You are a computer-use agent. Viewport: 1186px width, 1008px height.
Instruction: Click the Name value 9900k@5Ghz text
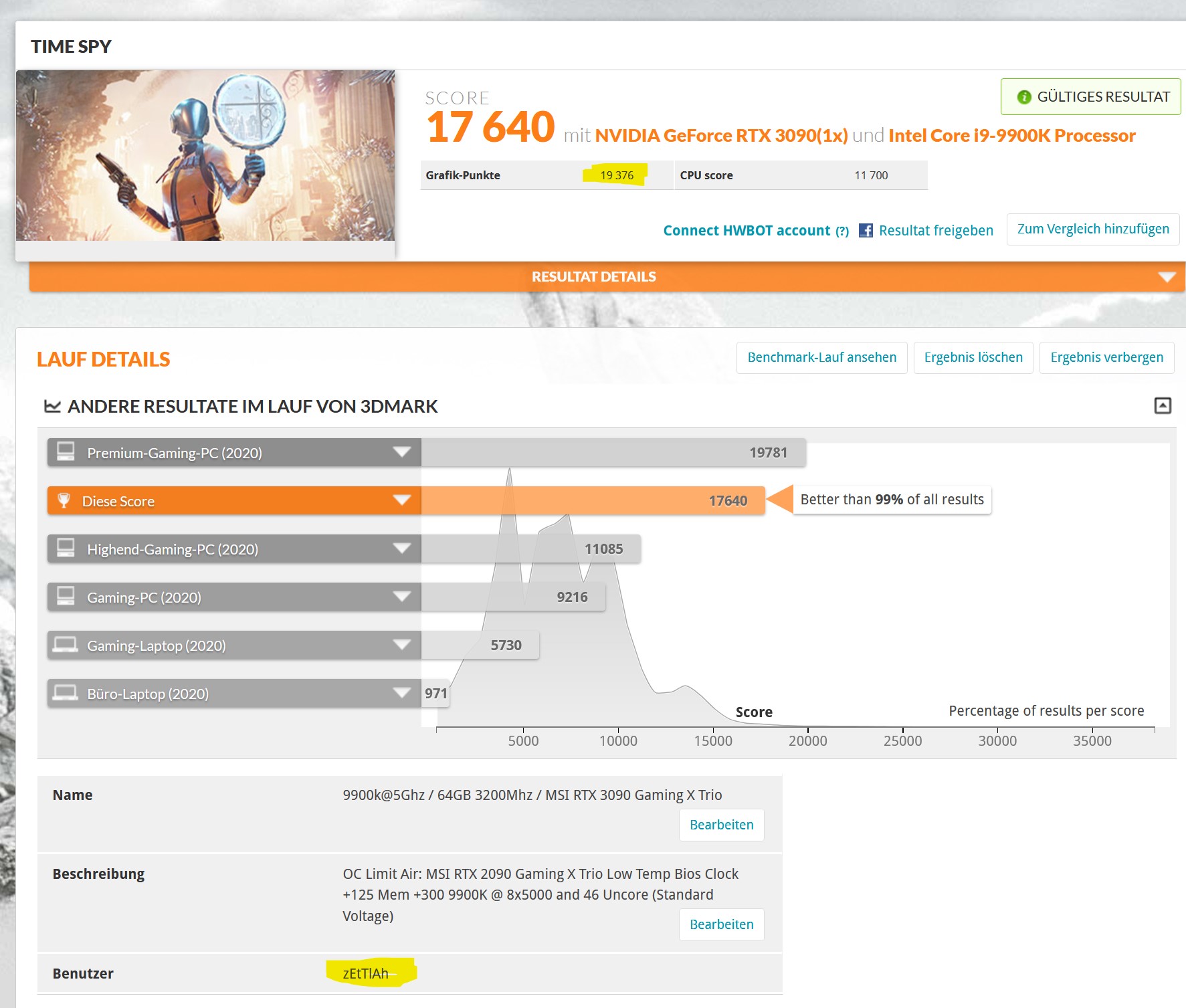click(x=532, y=795)
